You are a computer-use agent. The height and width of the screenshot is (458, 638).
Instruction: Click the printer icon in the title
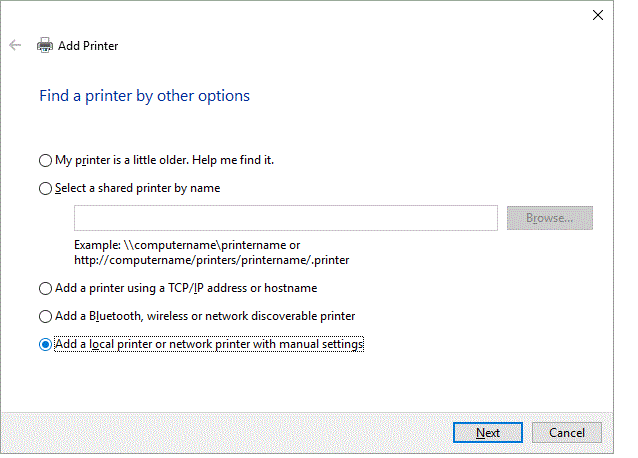(45, 45)
